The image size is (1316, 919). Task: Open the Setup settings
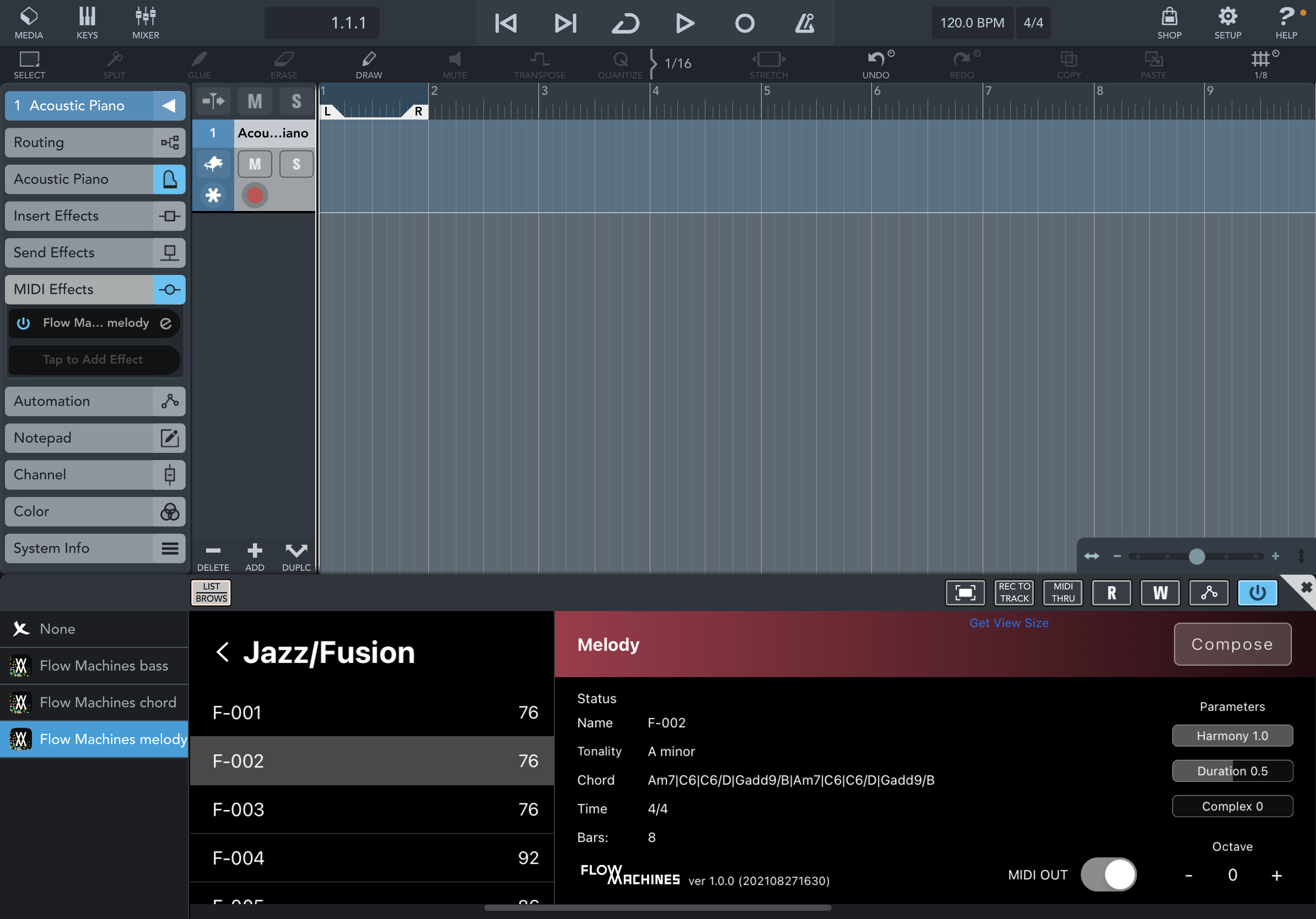click(1228, 23)
